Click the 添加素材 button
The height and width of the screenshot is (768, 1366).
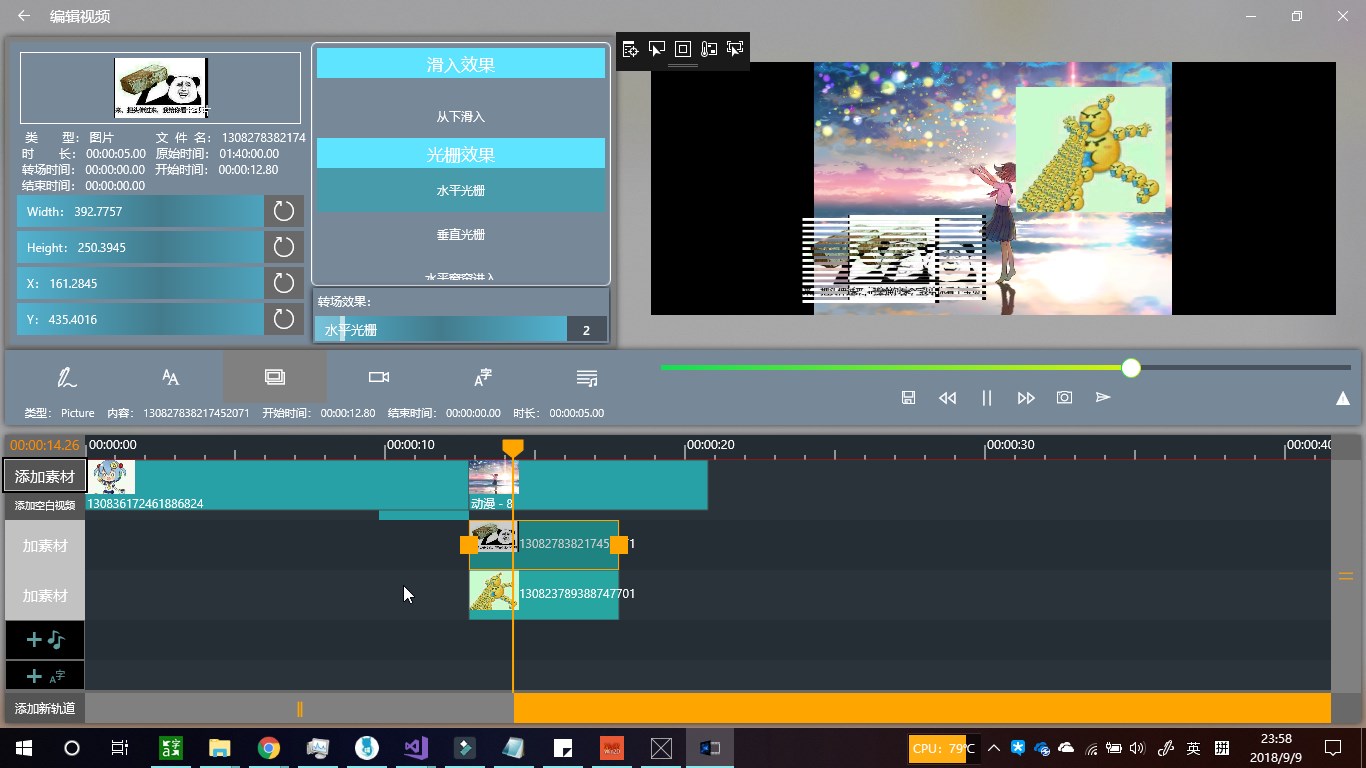(45, 476)
